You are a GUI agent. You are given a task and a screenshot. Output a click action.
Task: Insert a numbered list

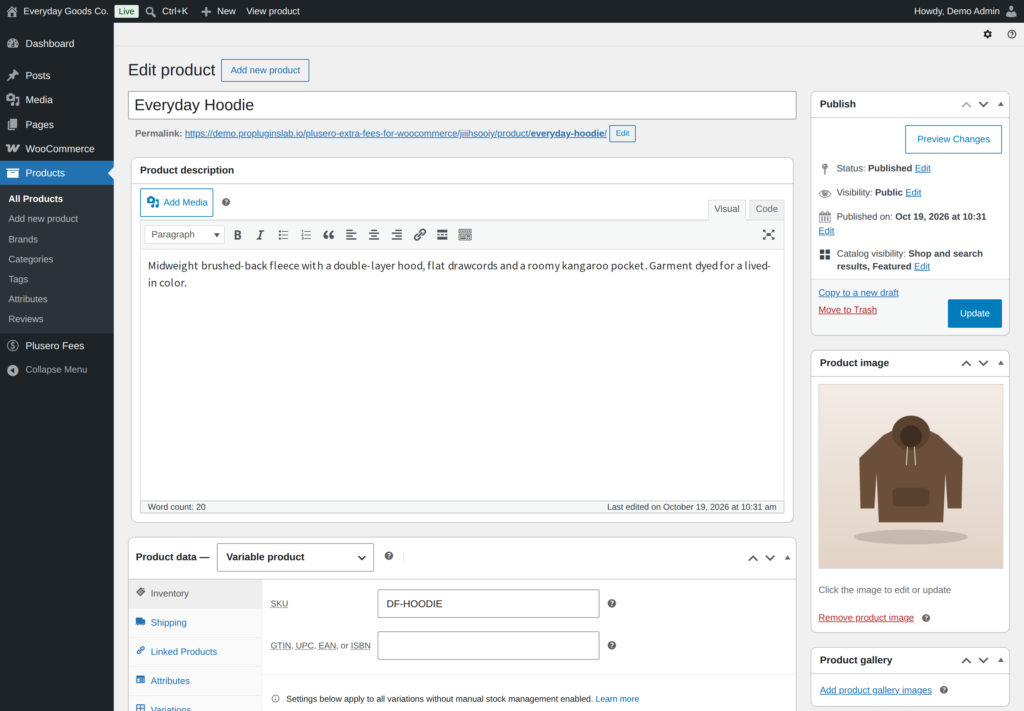point(306,235)
